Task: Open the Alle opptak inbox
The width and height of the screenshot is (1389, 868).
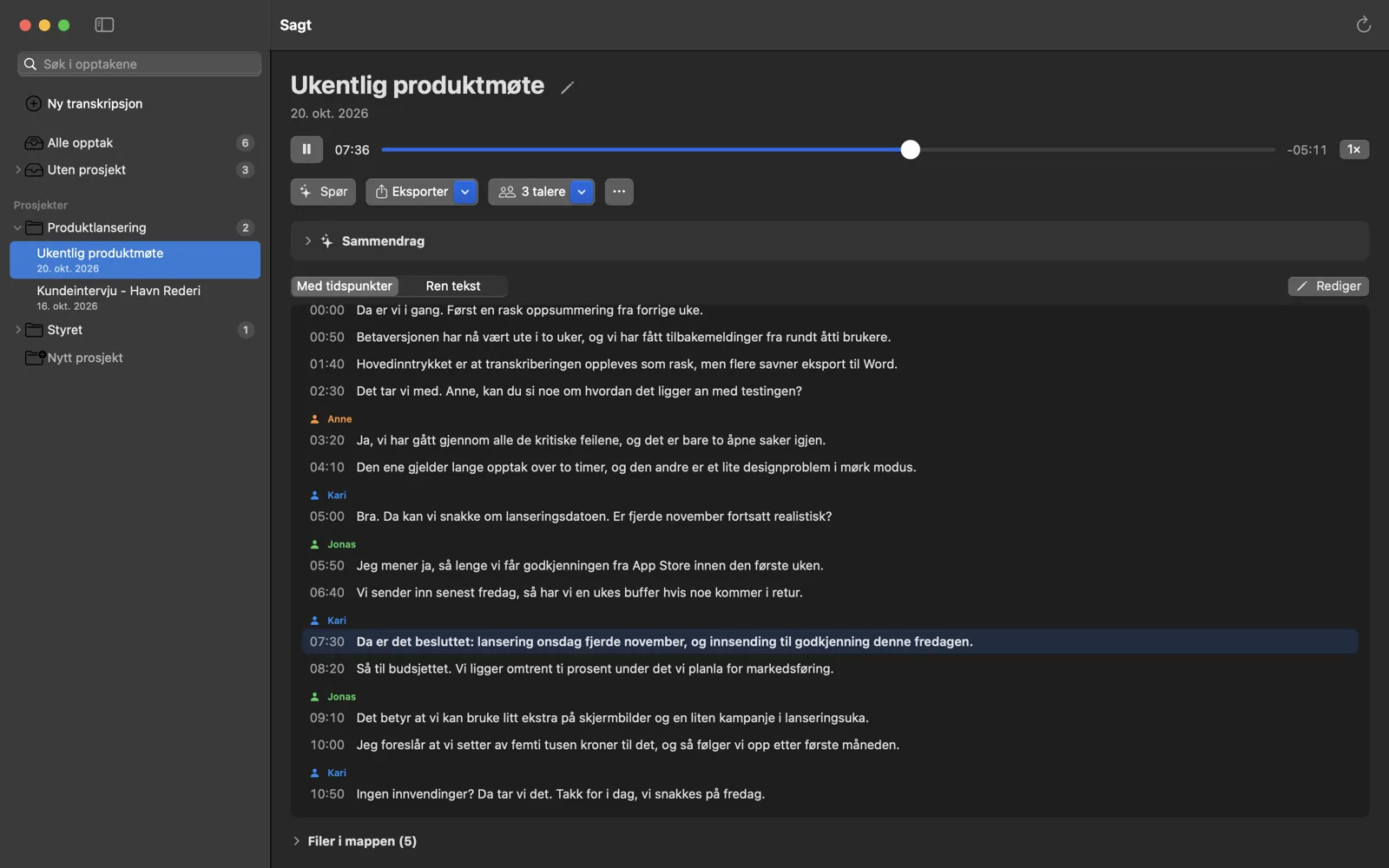Action: pos(139,142)
